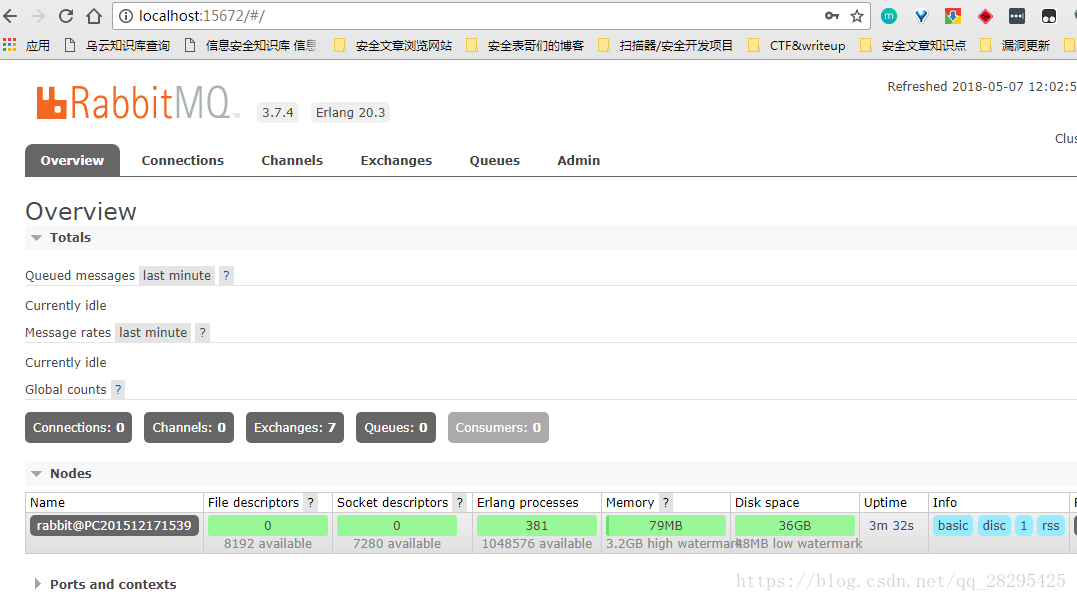Viewport: 1077px width, 601px height.
Task: Change Queued messages 'last minute' range
Action: click(x=177, y=275)
